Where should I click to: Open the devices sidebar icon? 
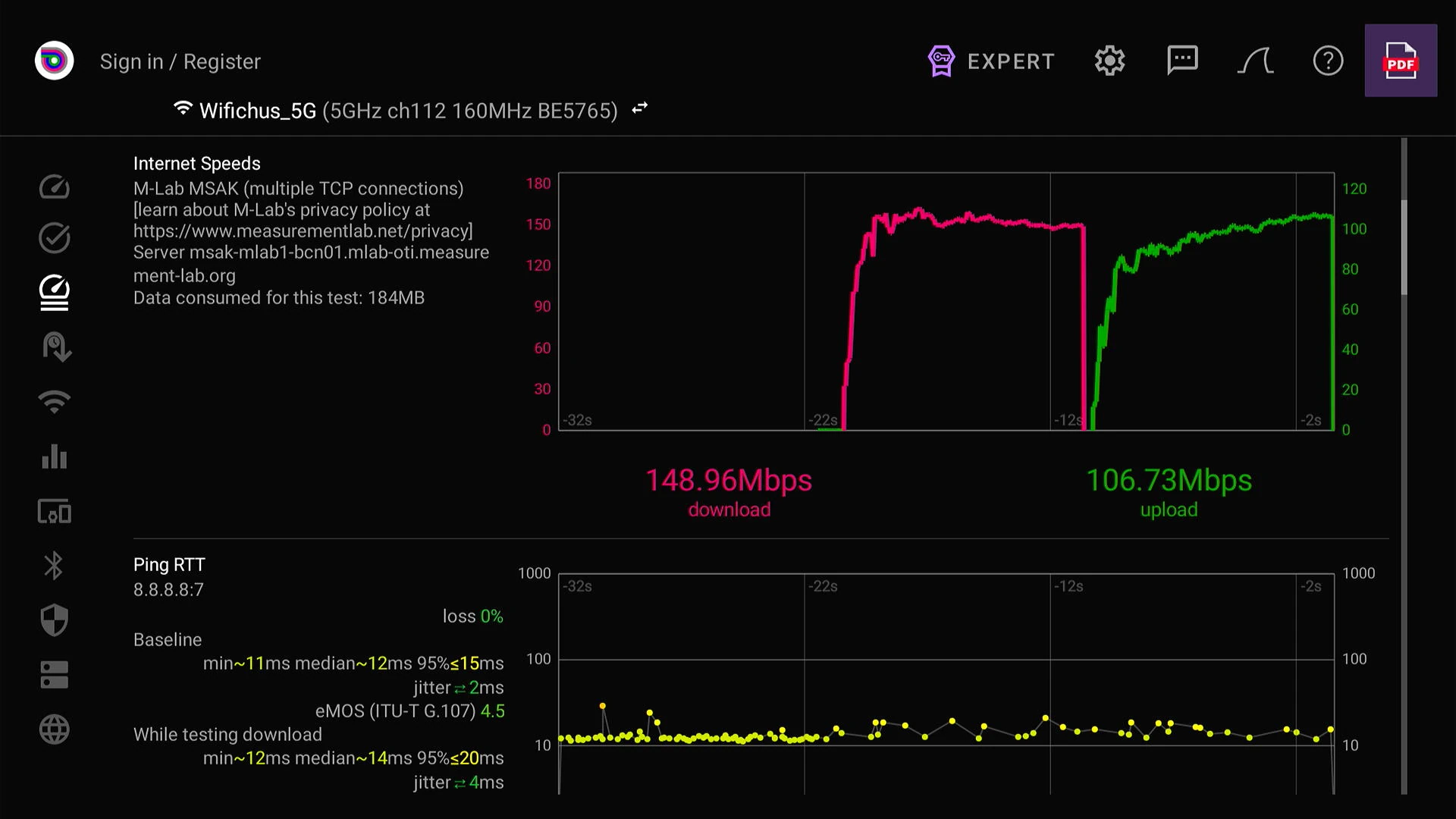point(54,512)
